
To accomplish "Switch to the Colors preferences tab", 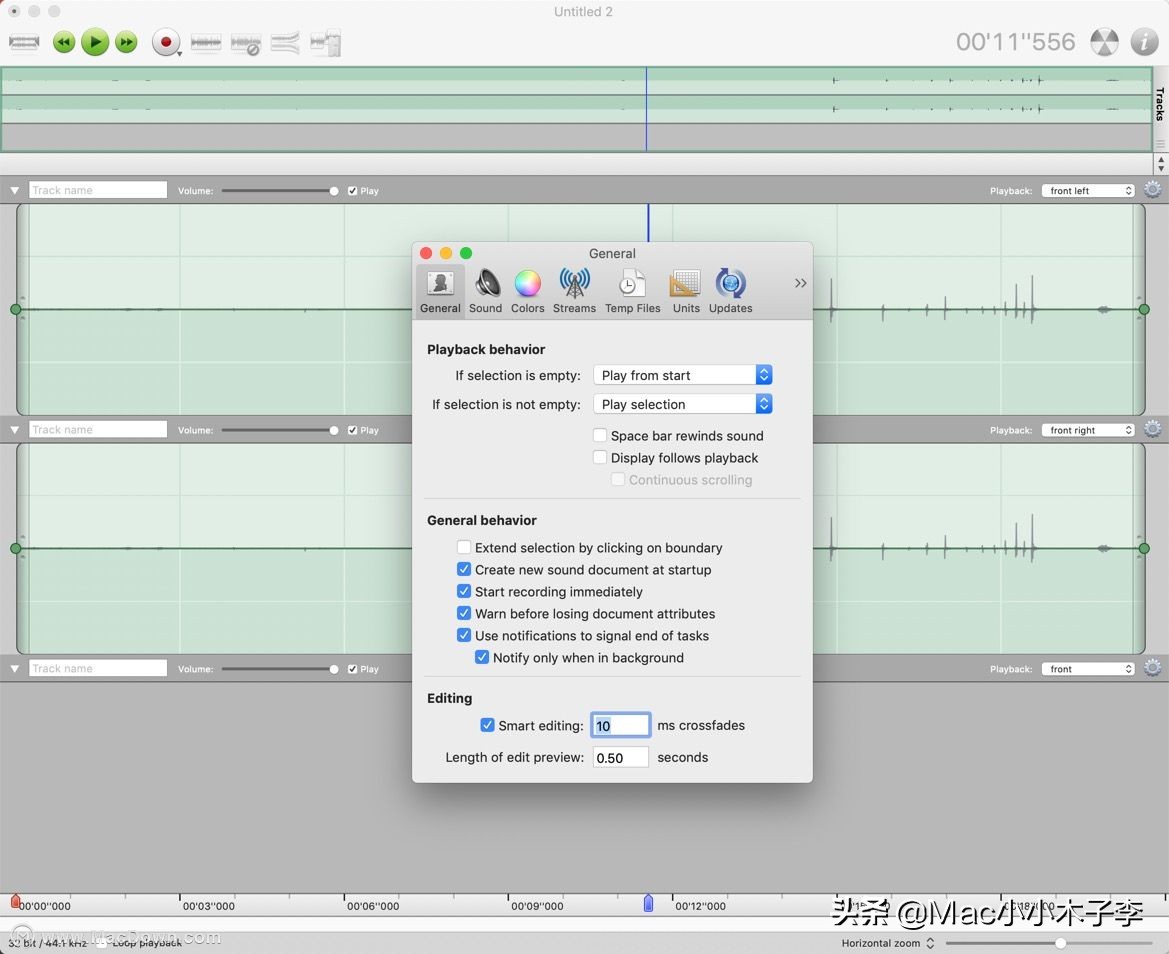I will pyautogui.click(x=528, y=291).
